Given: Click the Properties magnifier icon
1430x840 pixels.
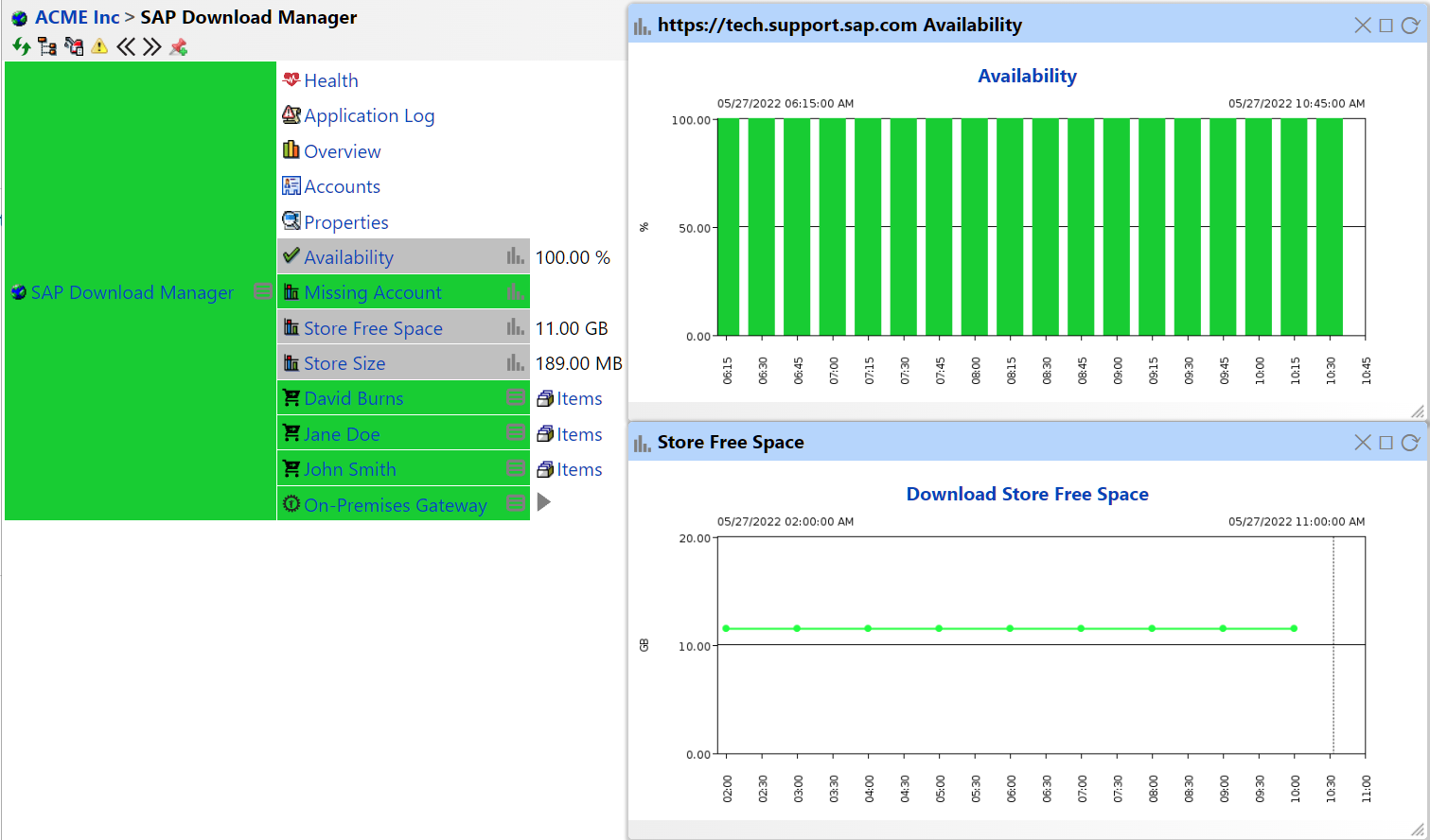Looking at the screenshot, I should [x=291, y=220].
